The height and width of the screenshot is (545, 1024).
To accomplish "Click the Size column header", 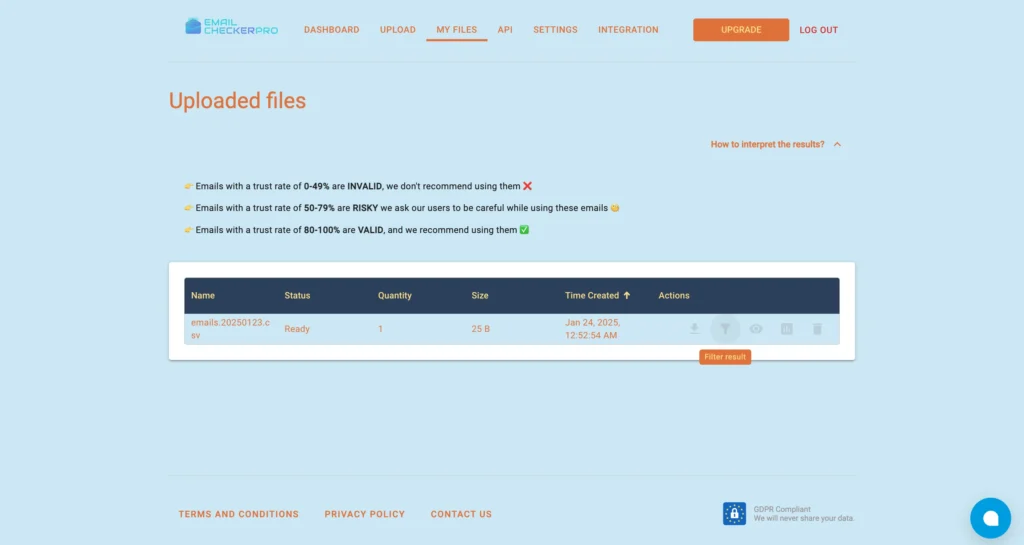I will click(480, 296).
